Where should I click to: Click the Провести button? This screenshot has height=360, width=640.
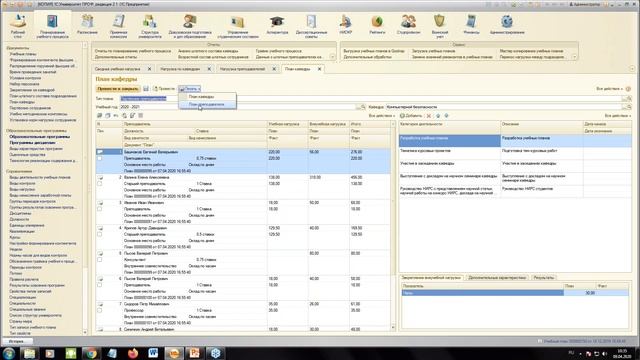[x=164, y=89]
